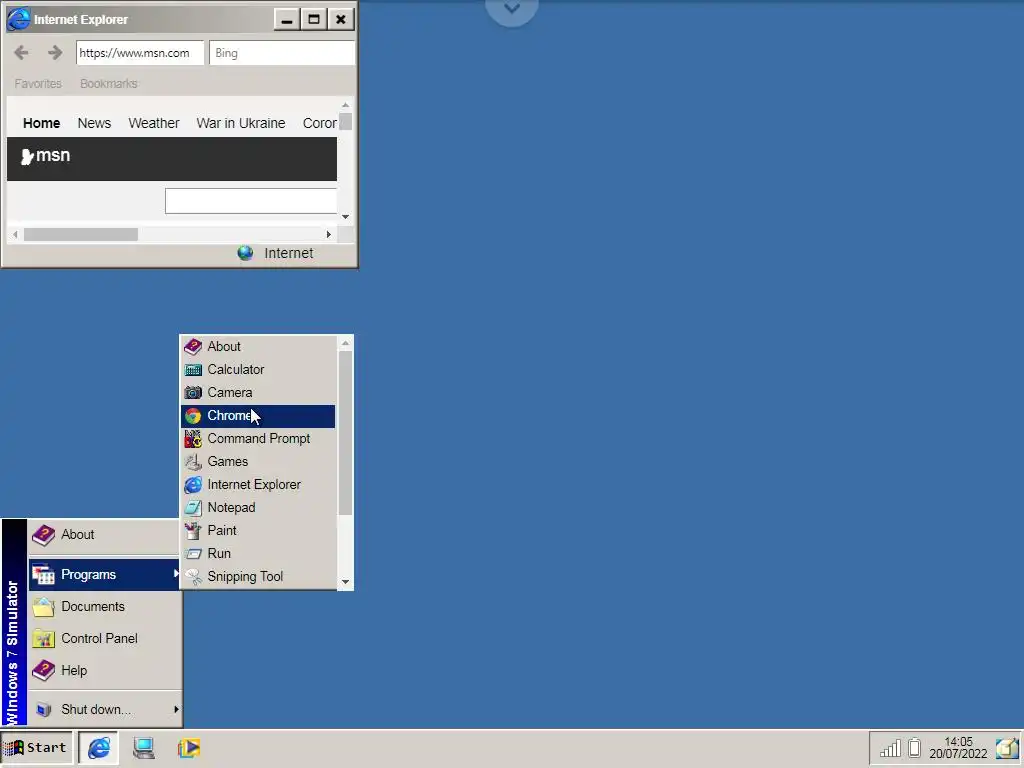Image resolution: width=1024 pixels, height=768 pixels.
Task: Start Paint from the Programs submenu
Action: pyautogui.click(x=258, y=531)
